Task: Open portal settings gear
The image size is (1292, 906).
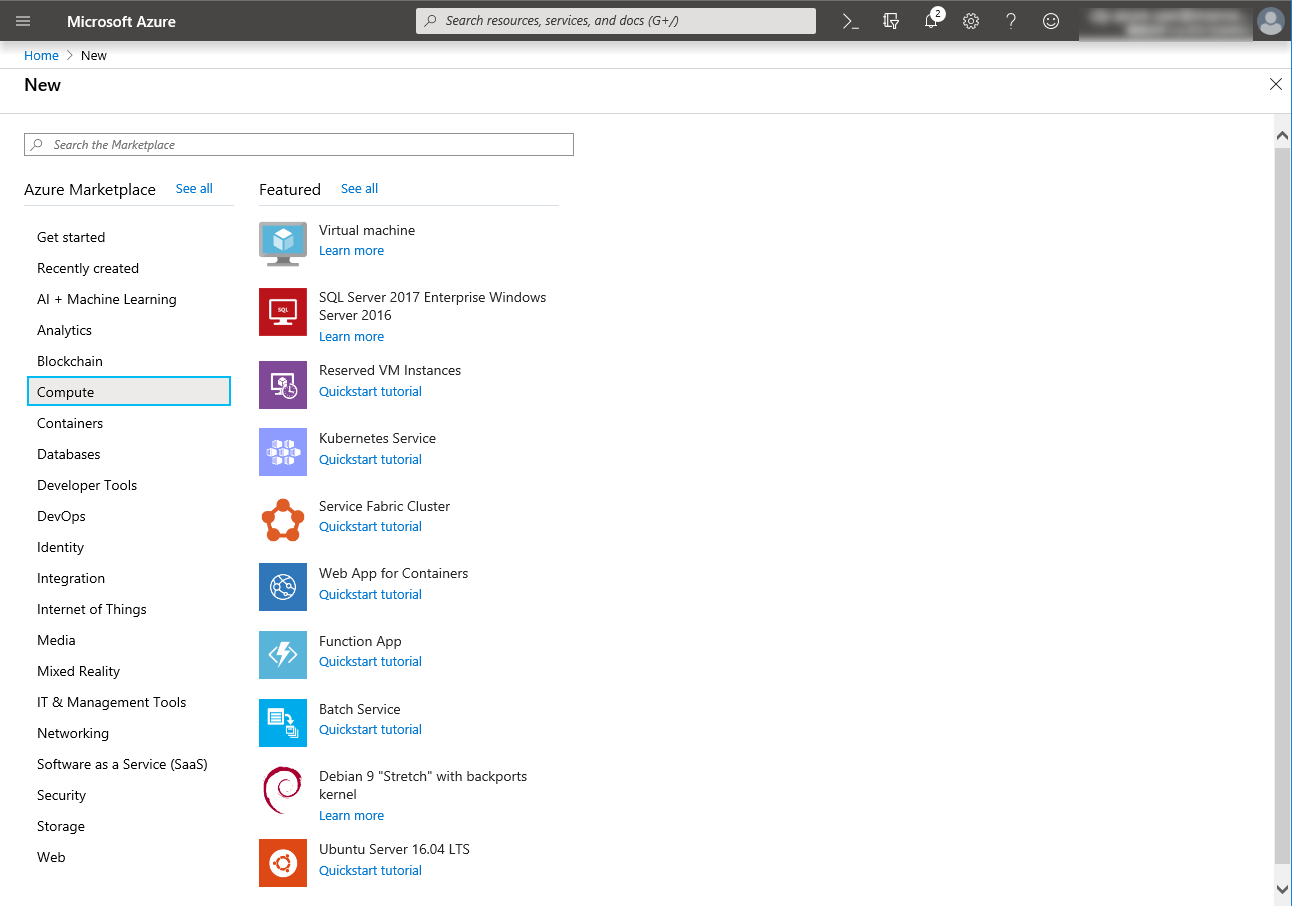Action: (971, 21)
